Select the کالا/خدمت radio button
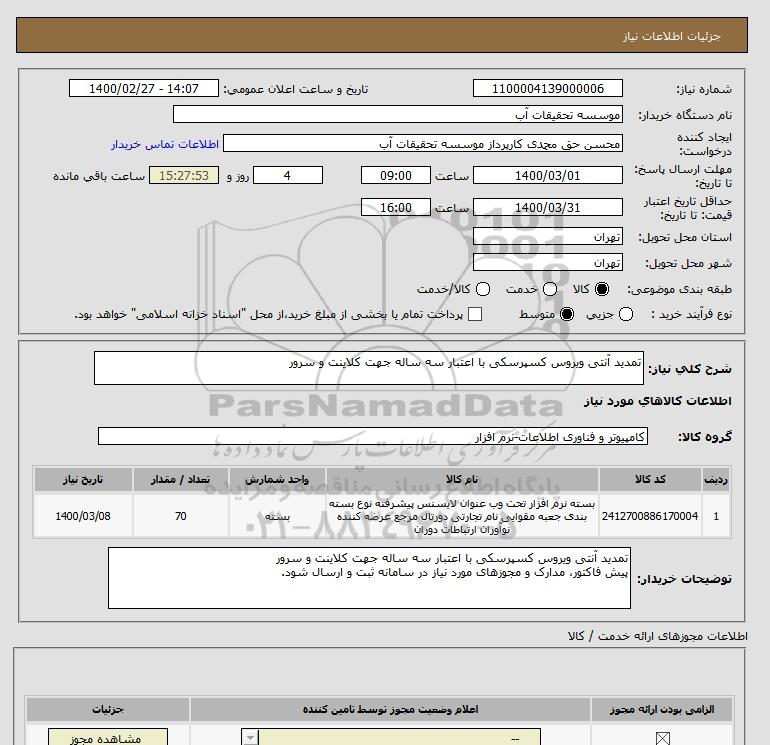The height and width of the screenshot is (745, 770). [483, 289]
